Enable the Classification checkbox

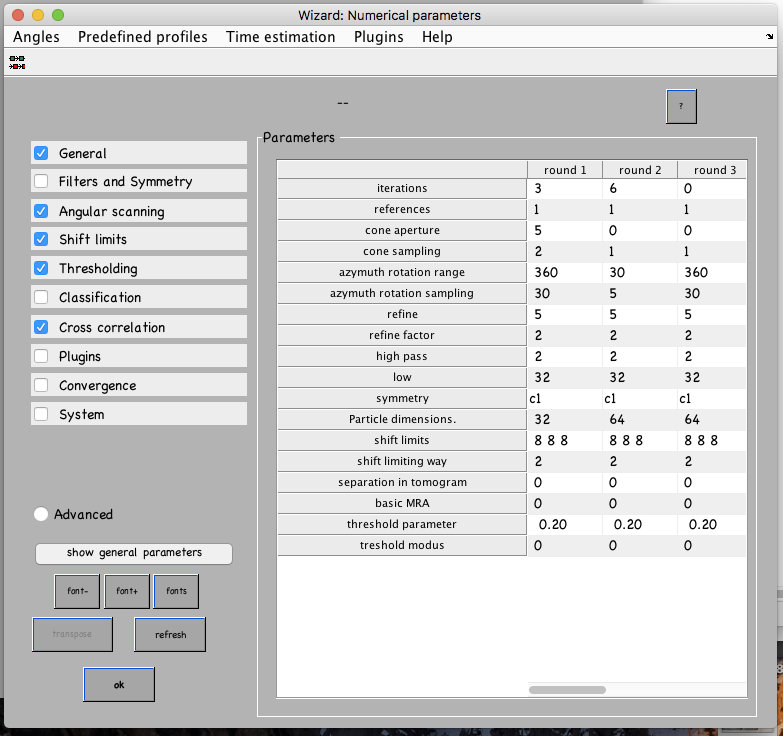[41, 297]
